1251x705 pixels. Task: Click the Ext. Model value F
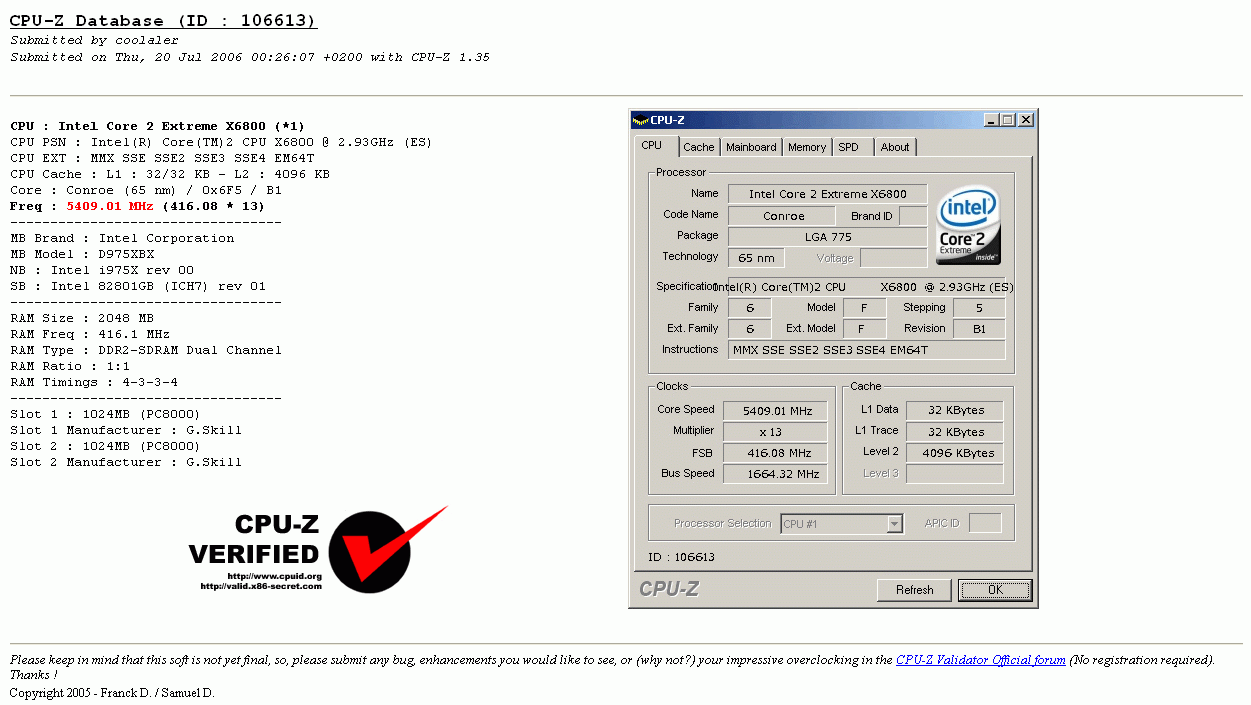864,328
